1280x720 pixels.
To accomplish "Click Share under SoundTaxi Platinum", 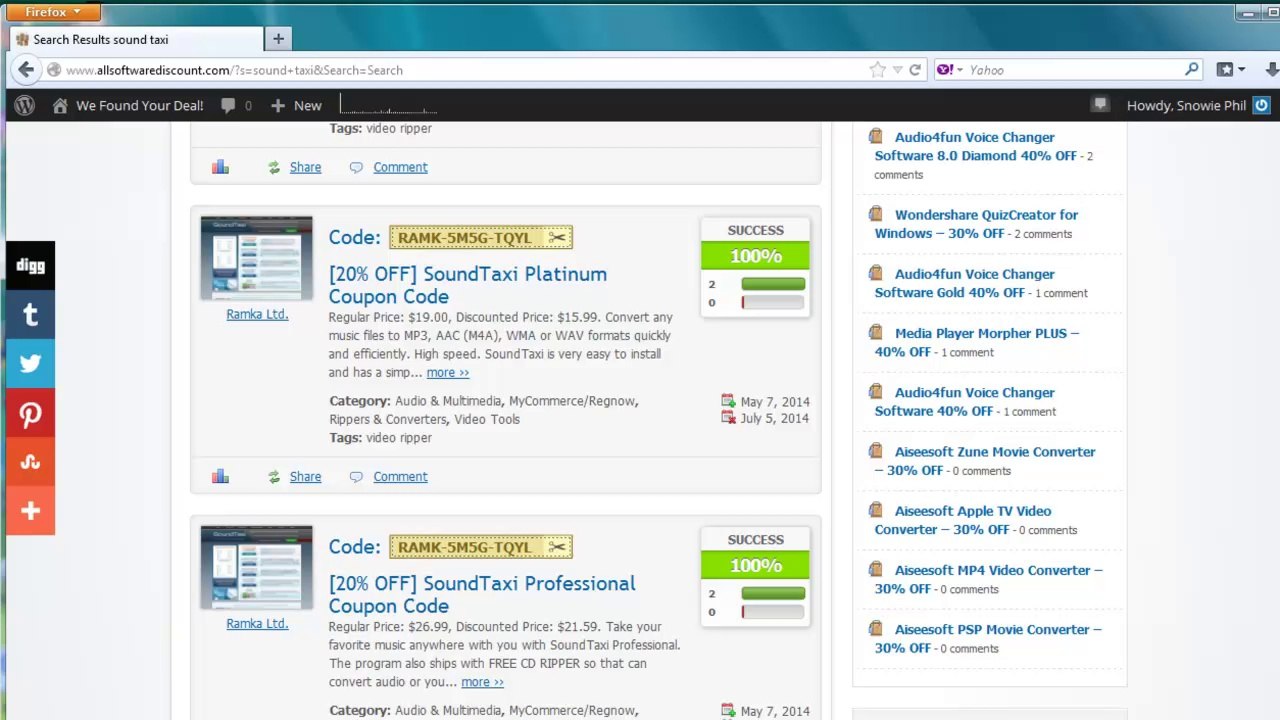I will click(x=305, y=477).
